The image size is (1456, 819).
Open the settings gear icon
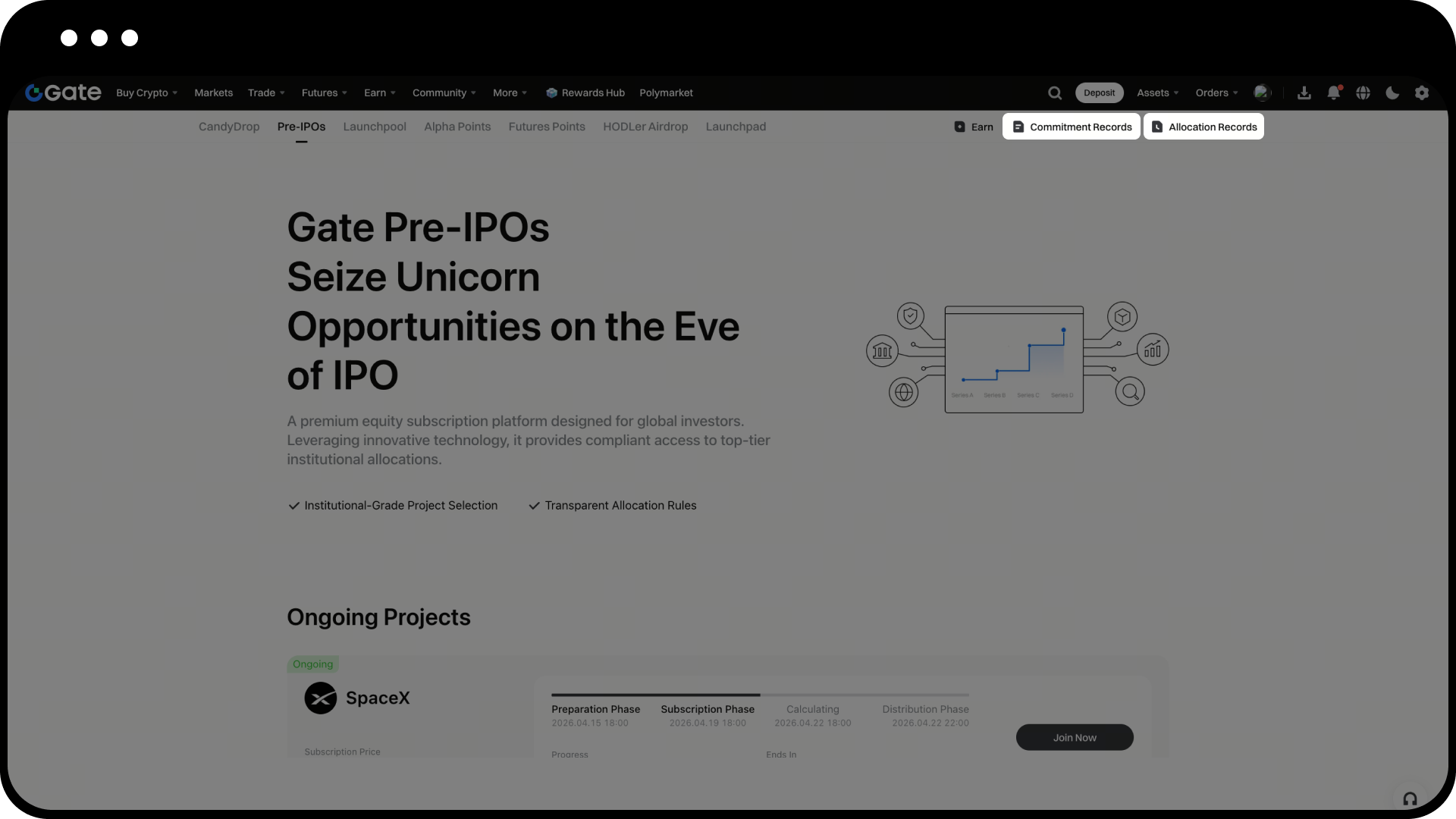pos(1422,93)
